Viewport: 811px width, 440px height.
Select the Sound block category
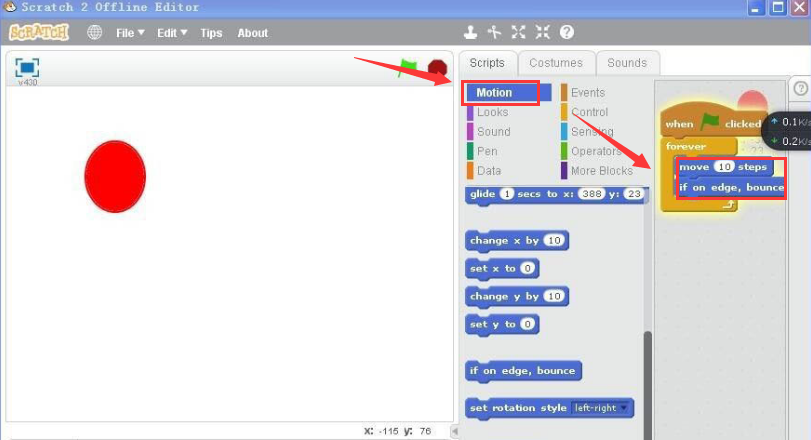point(489,132)
